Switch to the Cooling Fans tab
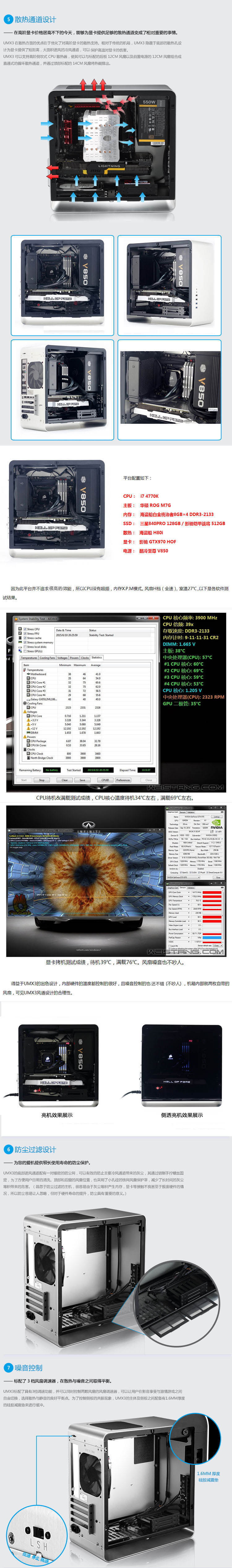232x1568 pixels. click(x=47, y=658)
